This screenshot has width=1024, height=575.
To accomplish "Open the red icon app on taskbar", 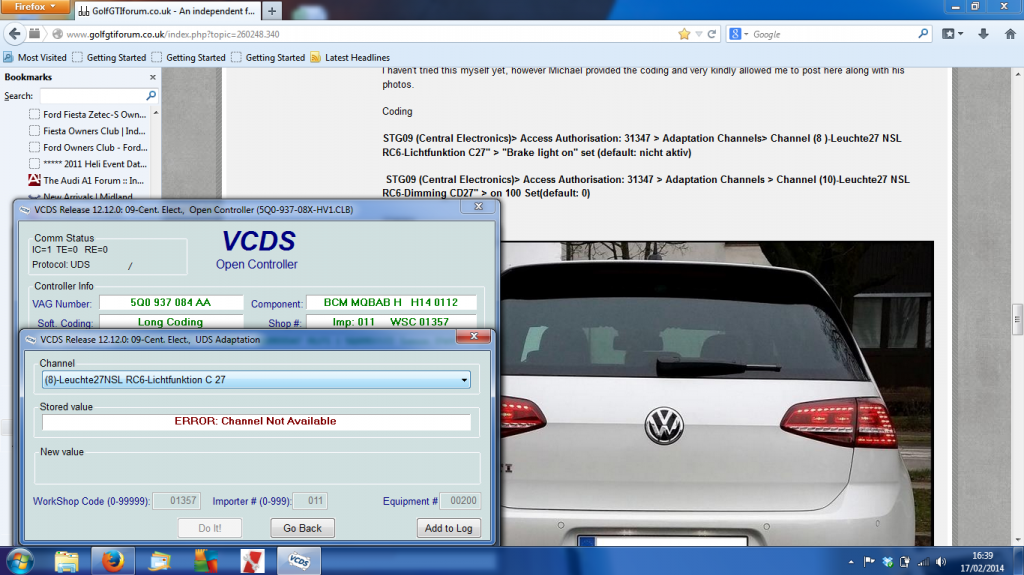I will click(252, 561).
